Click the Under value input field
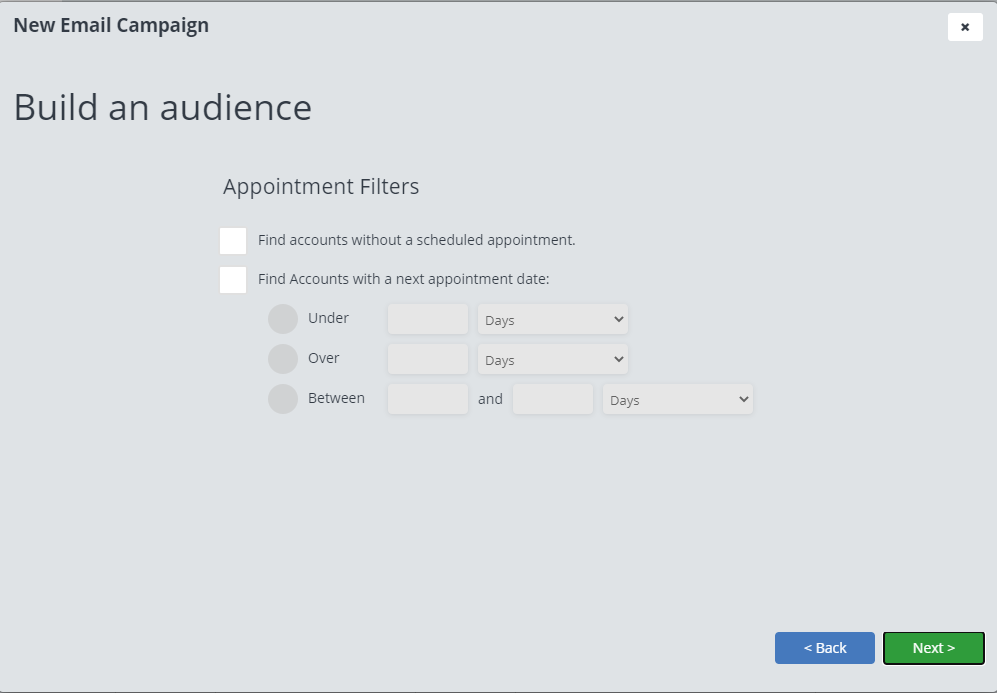Screen dimensions: 997x693 428,319
